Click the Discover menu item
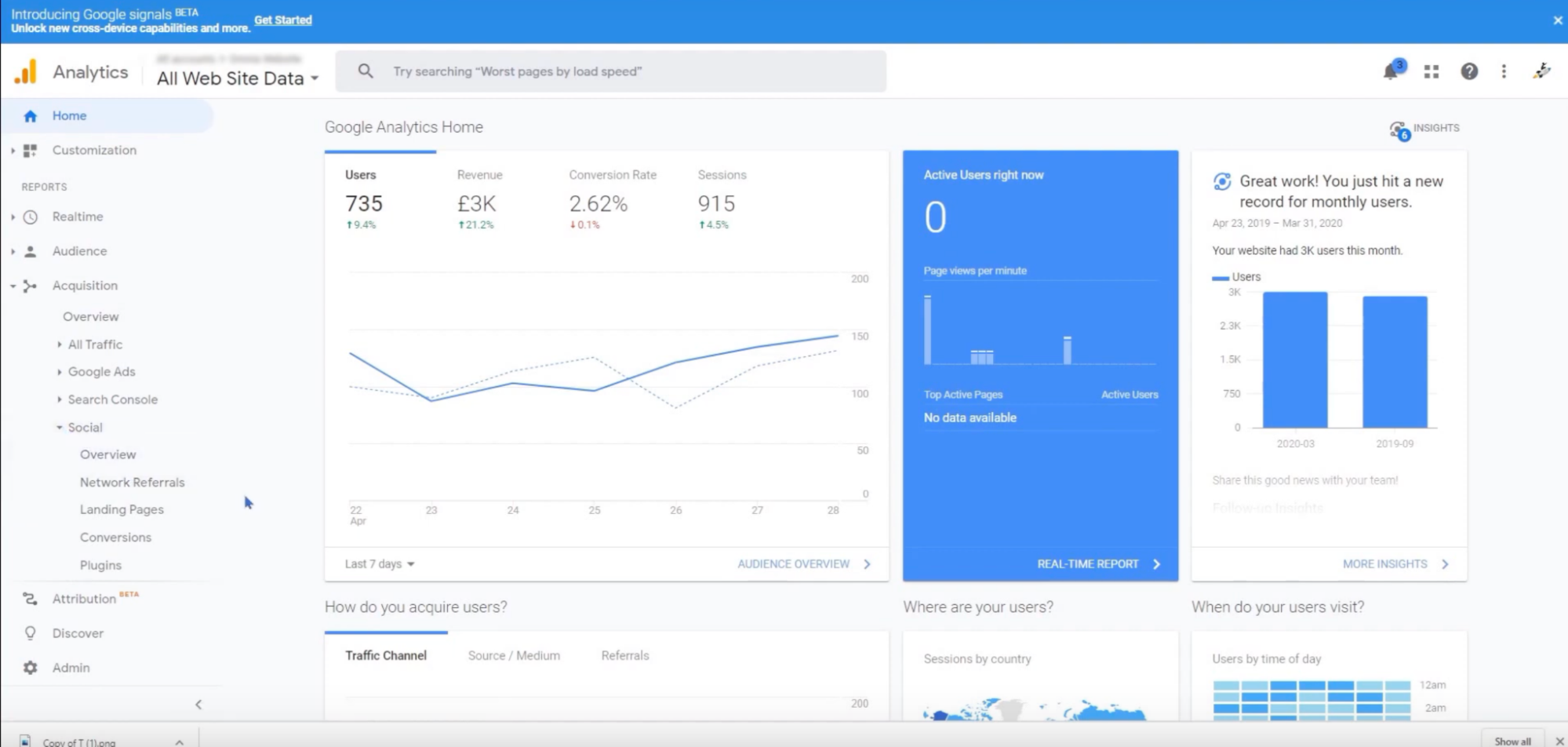 click(78, 633)
